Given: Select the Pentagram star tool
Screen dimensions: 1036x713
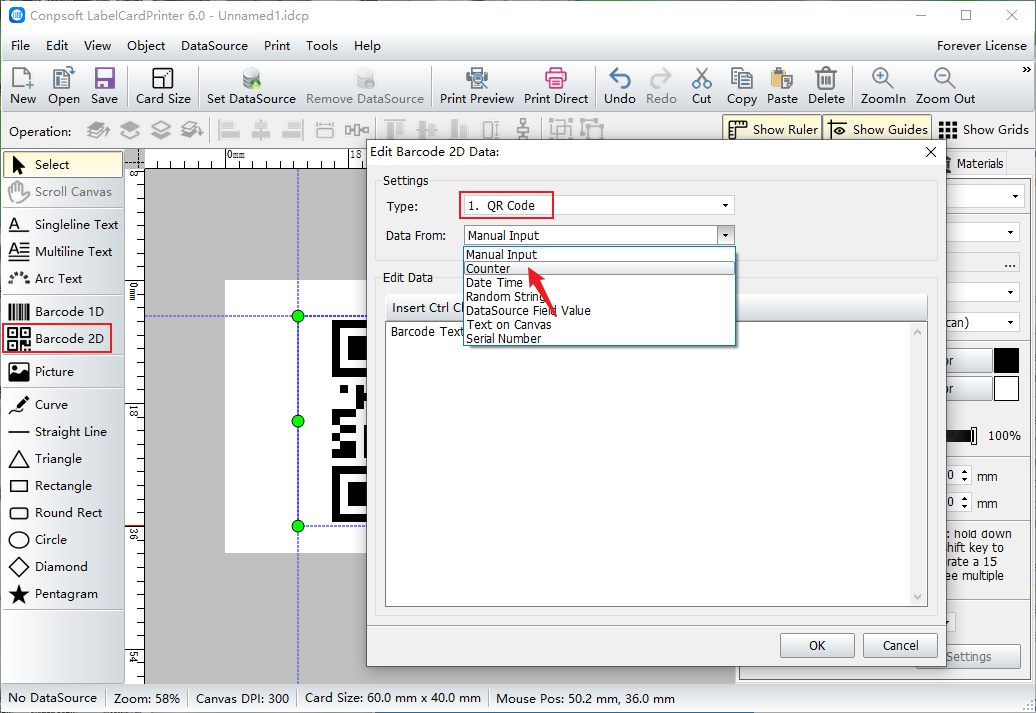Looking at the screenshot, I should point(63,594).
